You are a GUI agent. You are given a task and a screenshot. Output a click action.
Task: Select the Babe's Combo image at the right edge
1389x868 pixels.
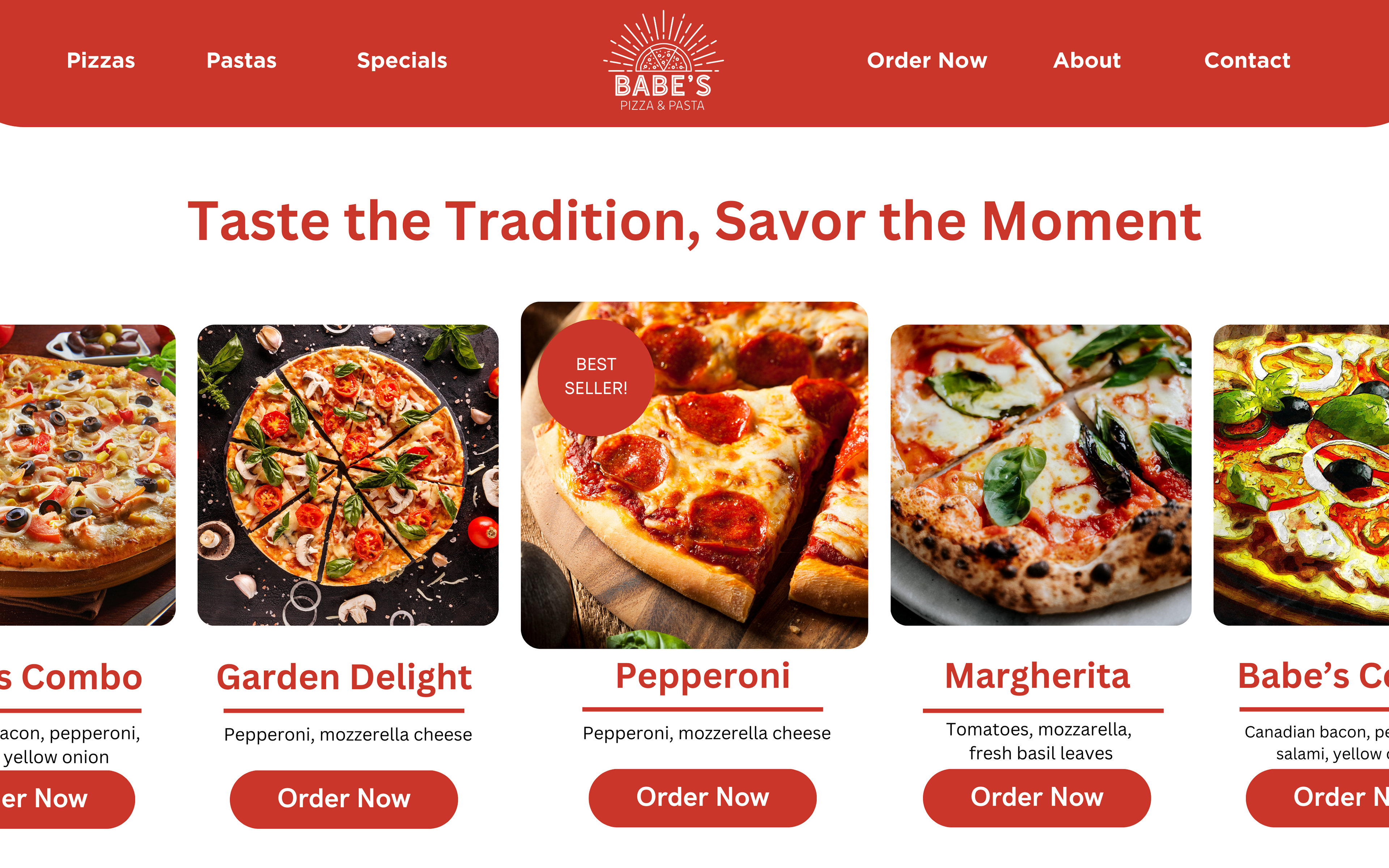click(x=1301, y=475)
